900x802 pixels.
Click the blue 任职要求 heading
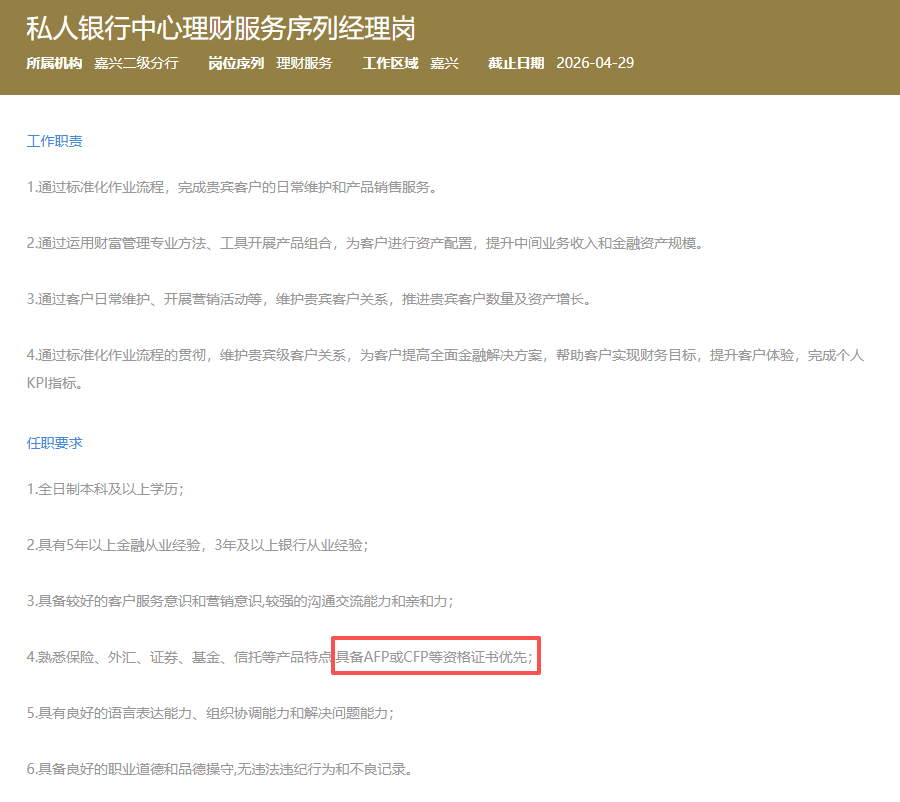[54, 442]
